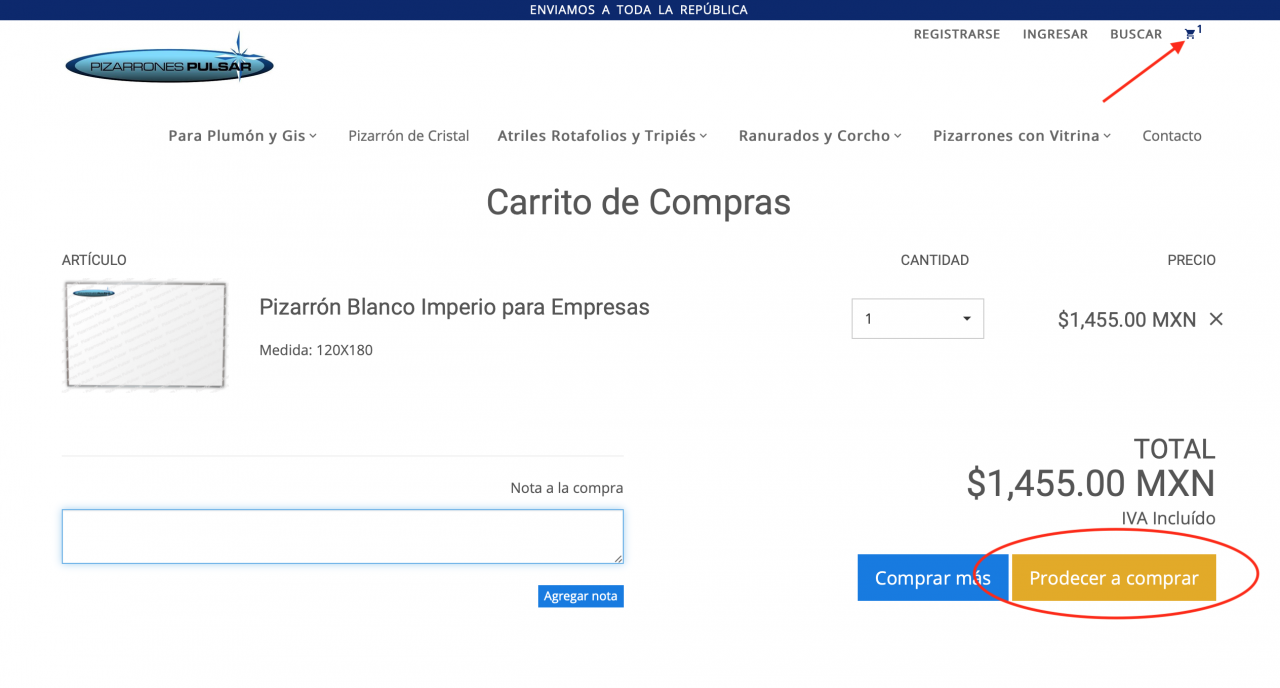Open the shopping cart icon
Image resolution: width=1280 pixels, height=688 pixels.
coord(1190,34)
